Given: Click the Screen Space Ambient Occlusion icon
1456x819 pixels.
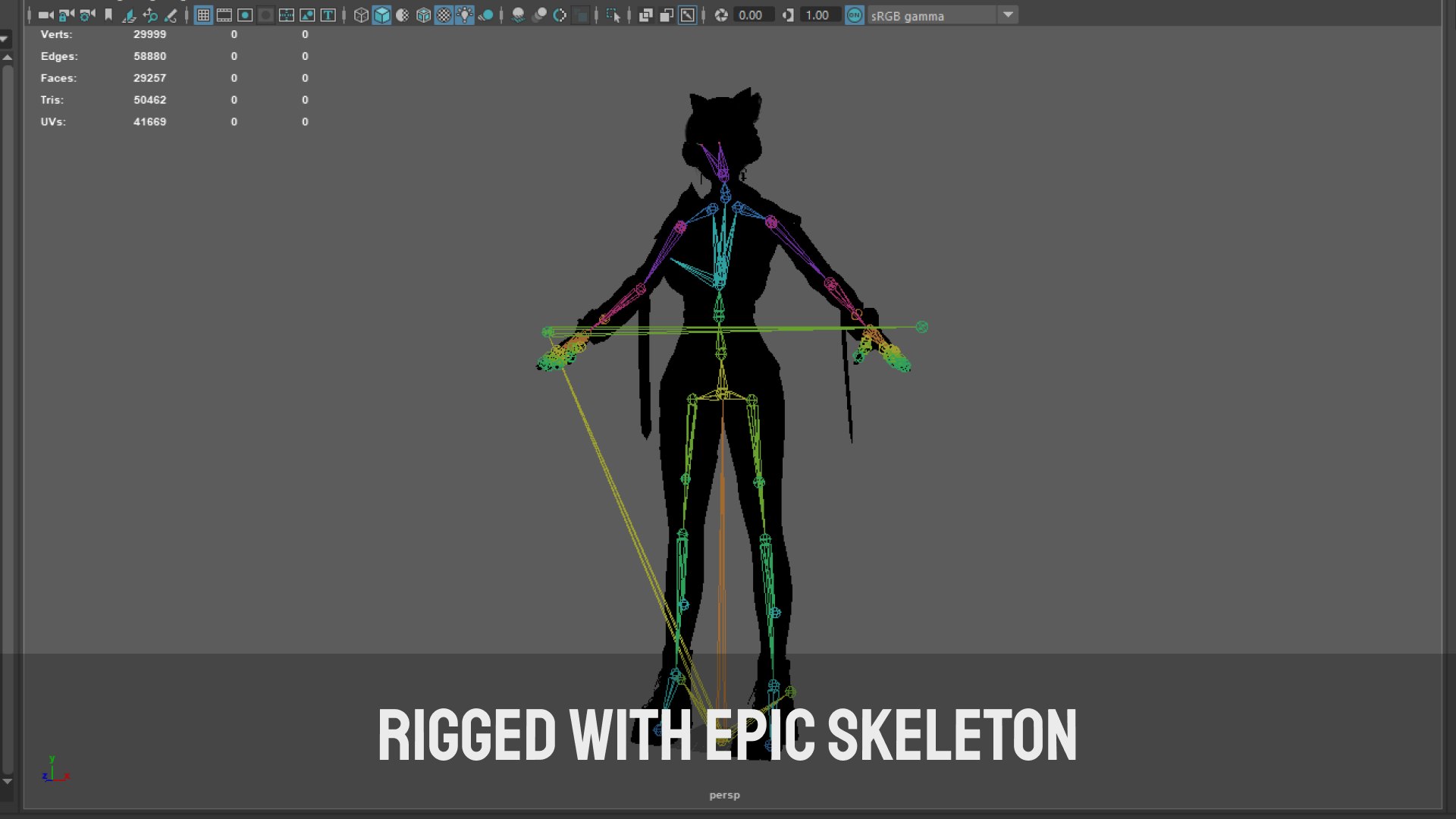Looking at the screenshot, I should [x=518, y=15].
